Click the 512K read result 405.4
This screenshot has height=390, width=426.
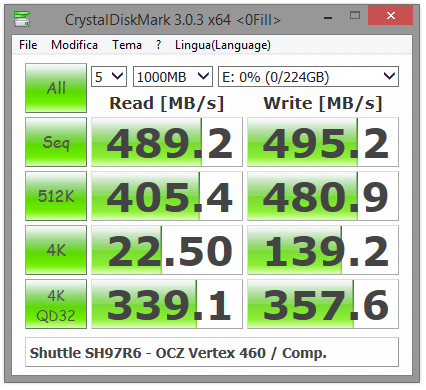coord(167,196)
